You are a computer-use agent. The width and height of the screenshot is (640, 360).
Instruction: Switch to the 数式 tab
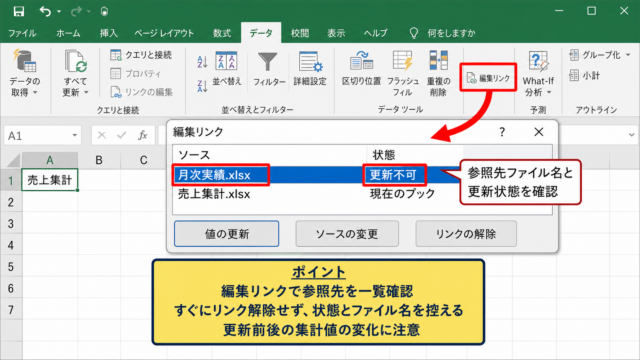(222, 33)
